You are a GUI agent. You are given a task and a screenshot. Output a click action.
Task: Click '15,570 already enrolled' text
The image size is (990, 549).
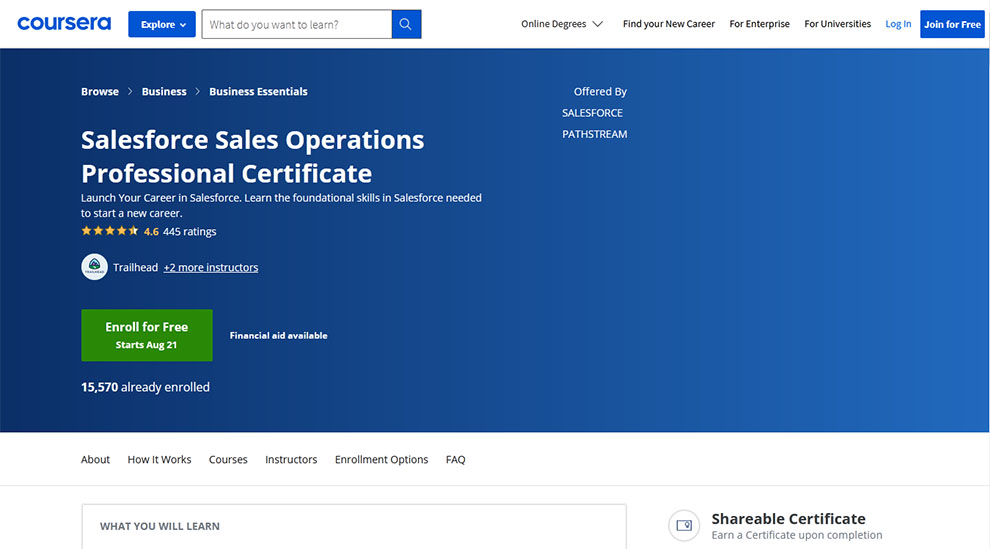145,387
